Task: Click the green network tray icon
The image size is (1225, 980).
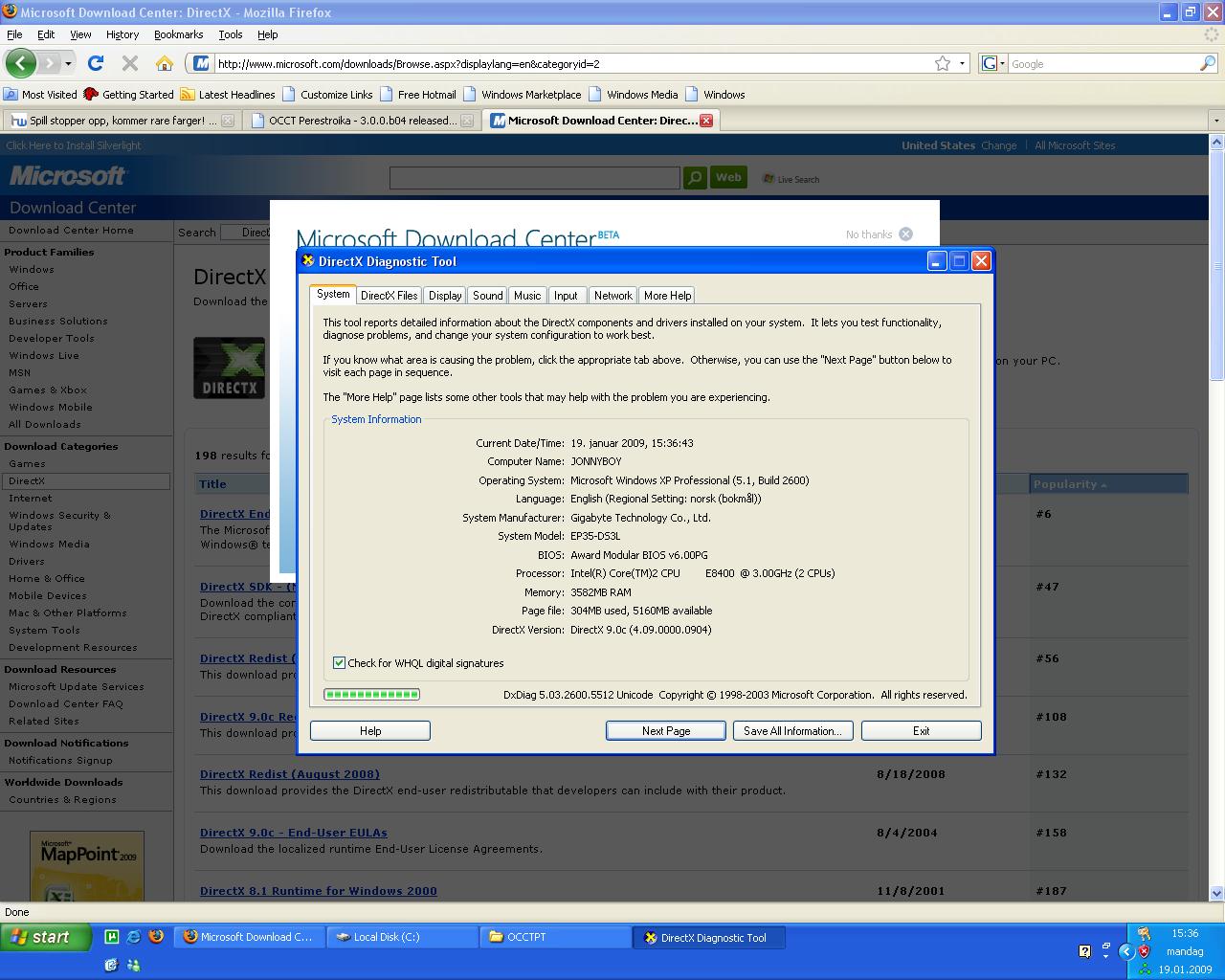Action: [x=1144, y=969]
